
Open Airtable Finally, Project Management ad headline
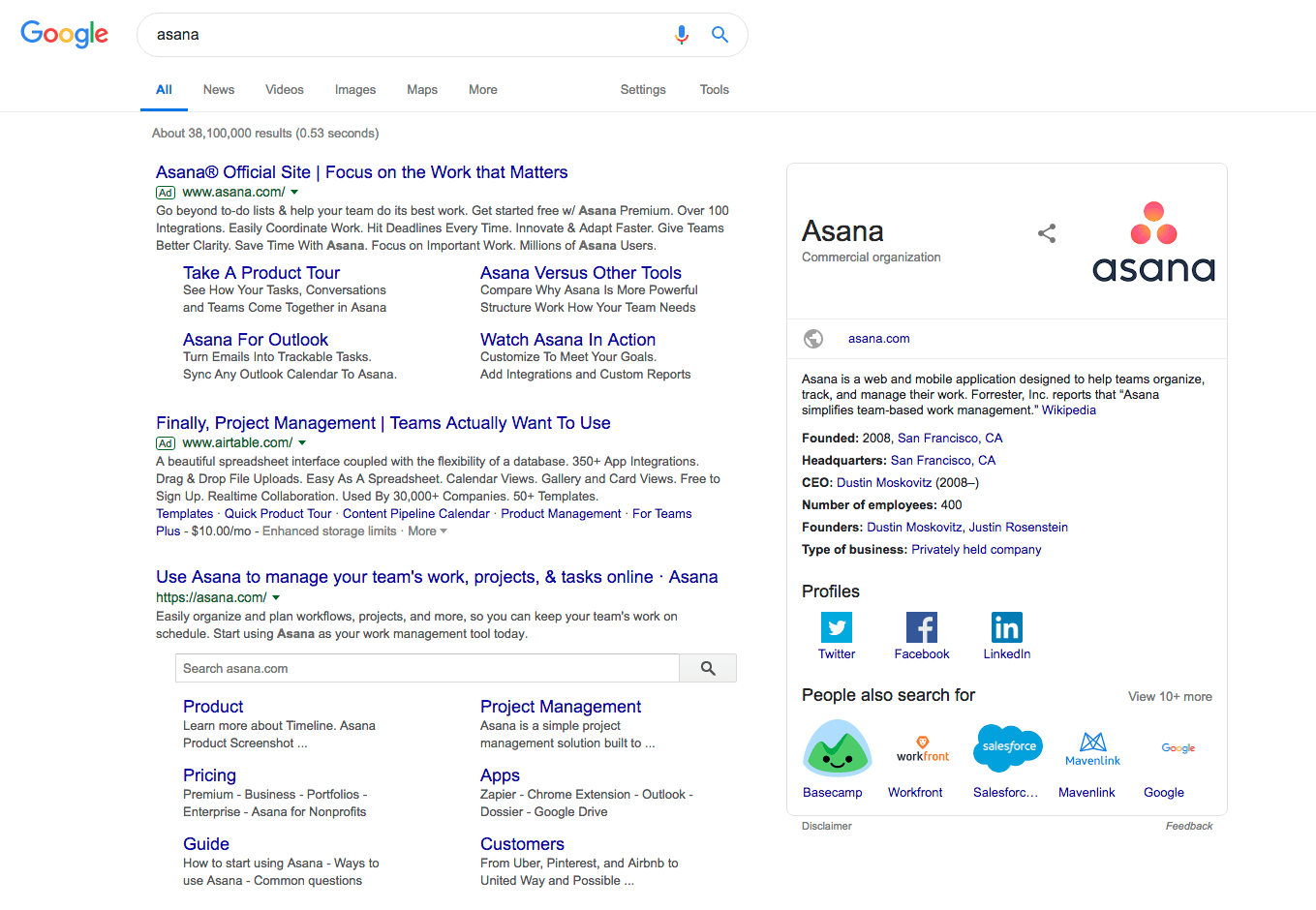tap(383, 423)
